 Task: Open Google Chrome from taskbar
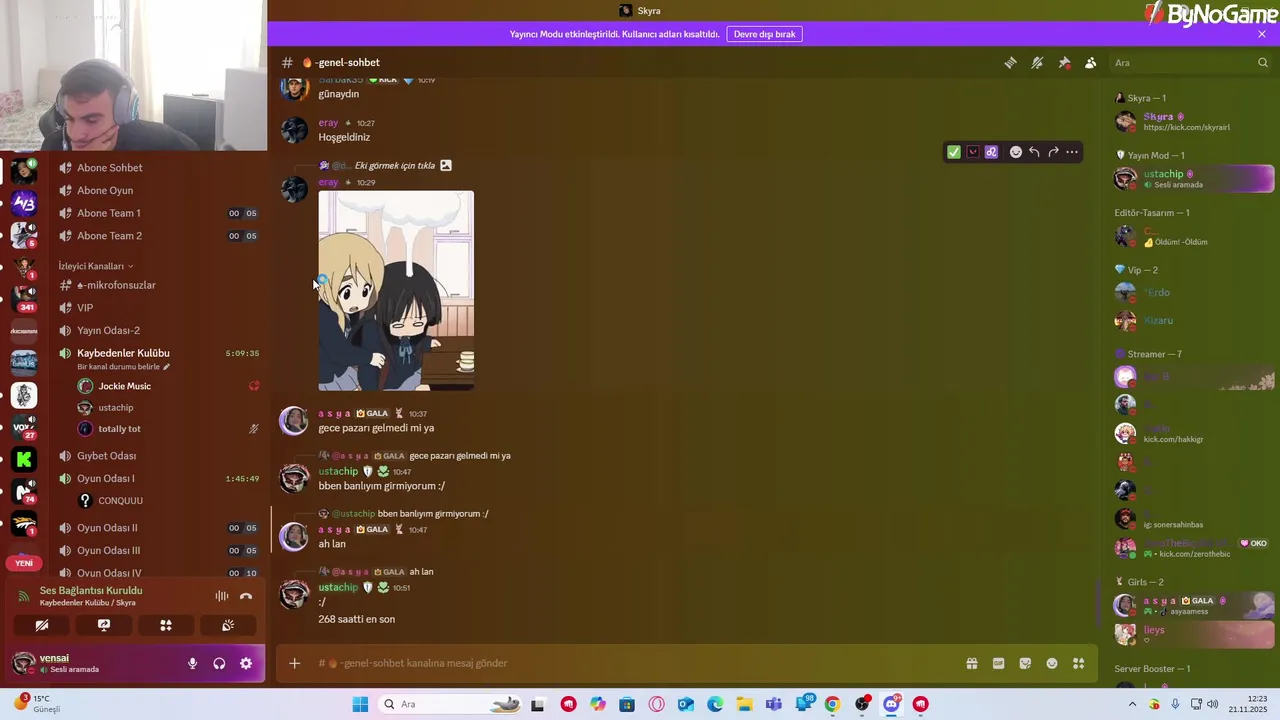coord(832,704)
